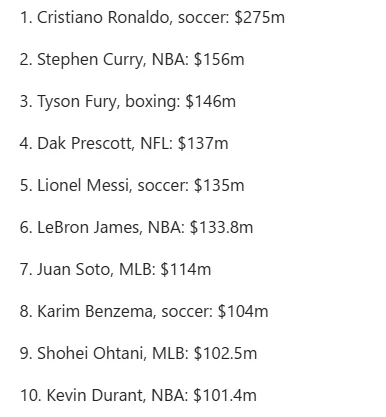Image resolution: width=386 pixels, height=417 pixels.
Task: Click the $133.8m amount for LeBron
Action: [x=221, y=227]
